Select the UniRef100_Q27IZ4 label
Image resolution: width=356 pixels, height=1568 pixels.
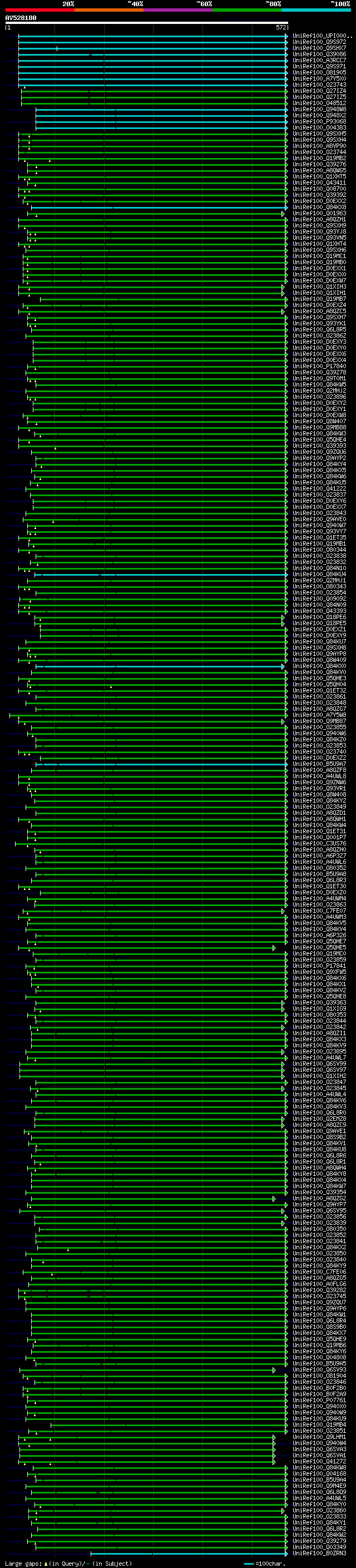pos(319,91)
